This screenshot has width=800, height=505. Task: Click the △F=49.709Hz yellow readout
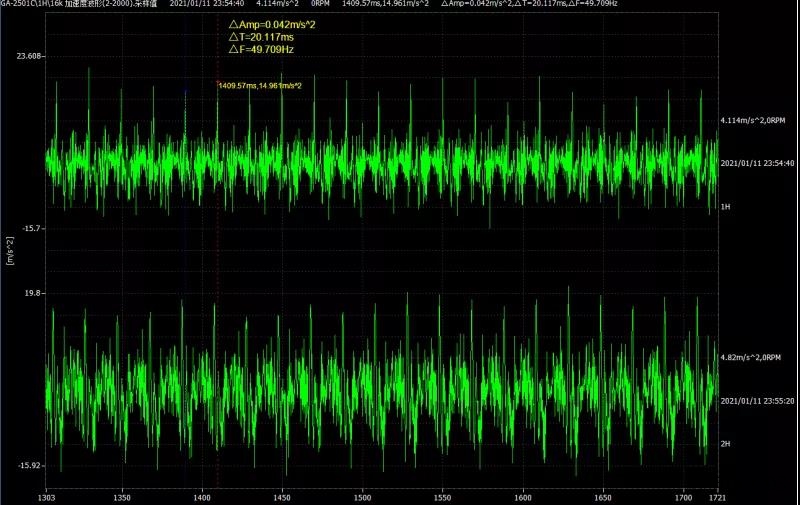pyautogui.click(x=261, y=48)
